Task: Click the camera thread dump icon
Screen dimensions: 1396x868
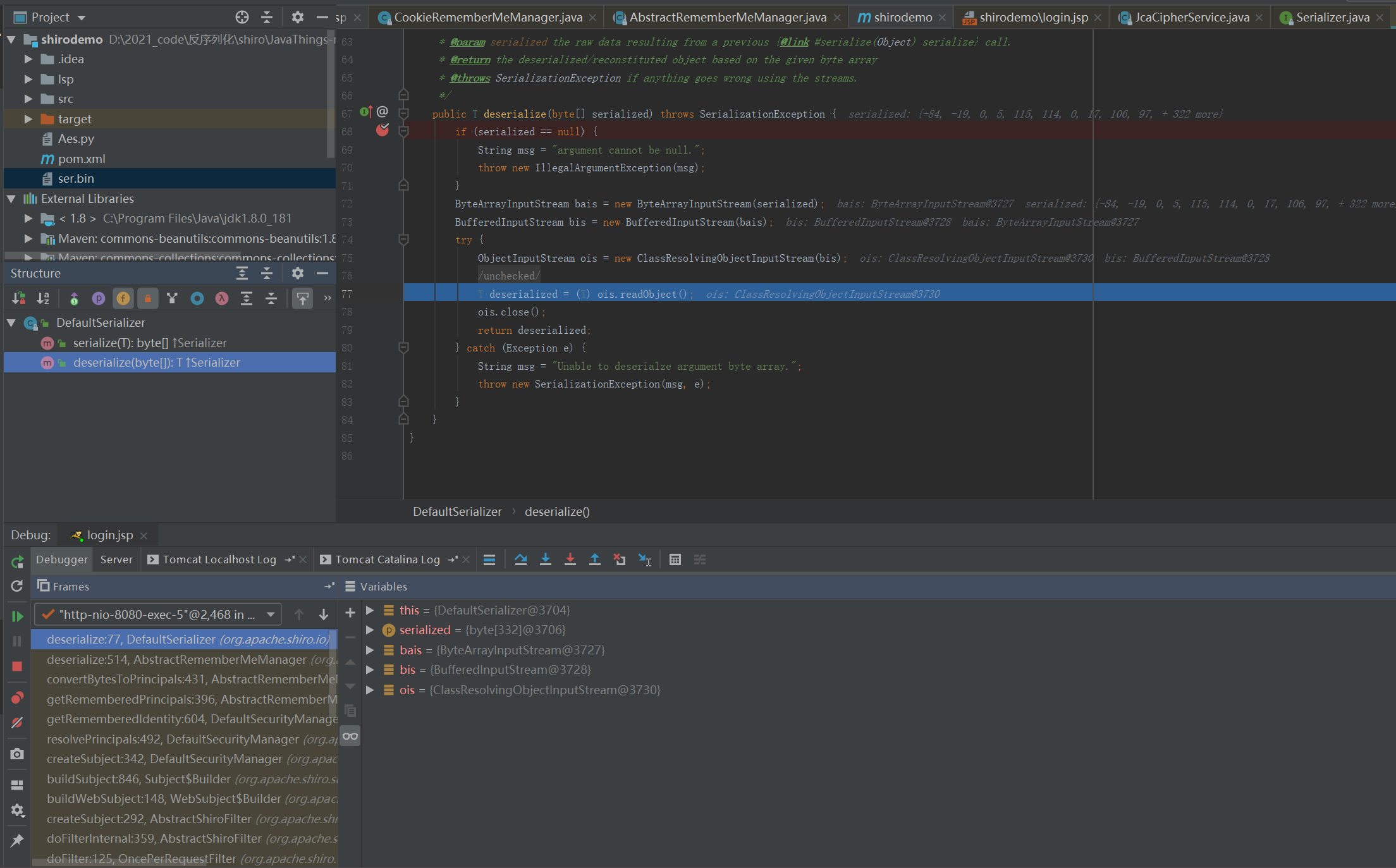Action: click(17, 754)
